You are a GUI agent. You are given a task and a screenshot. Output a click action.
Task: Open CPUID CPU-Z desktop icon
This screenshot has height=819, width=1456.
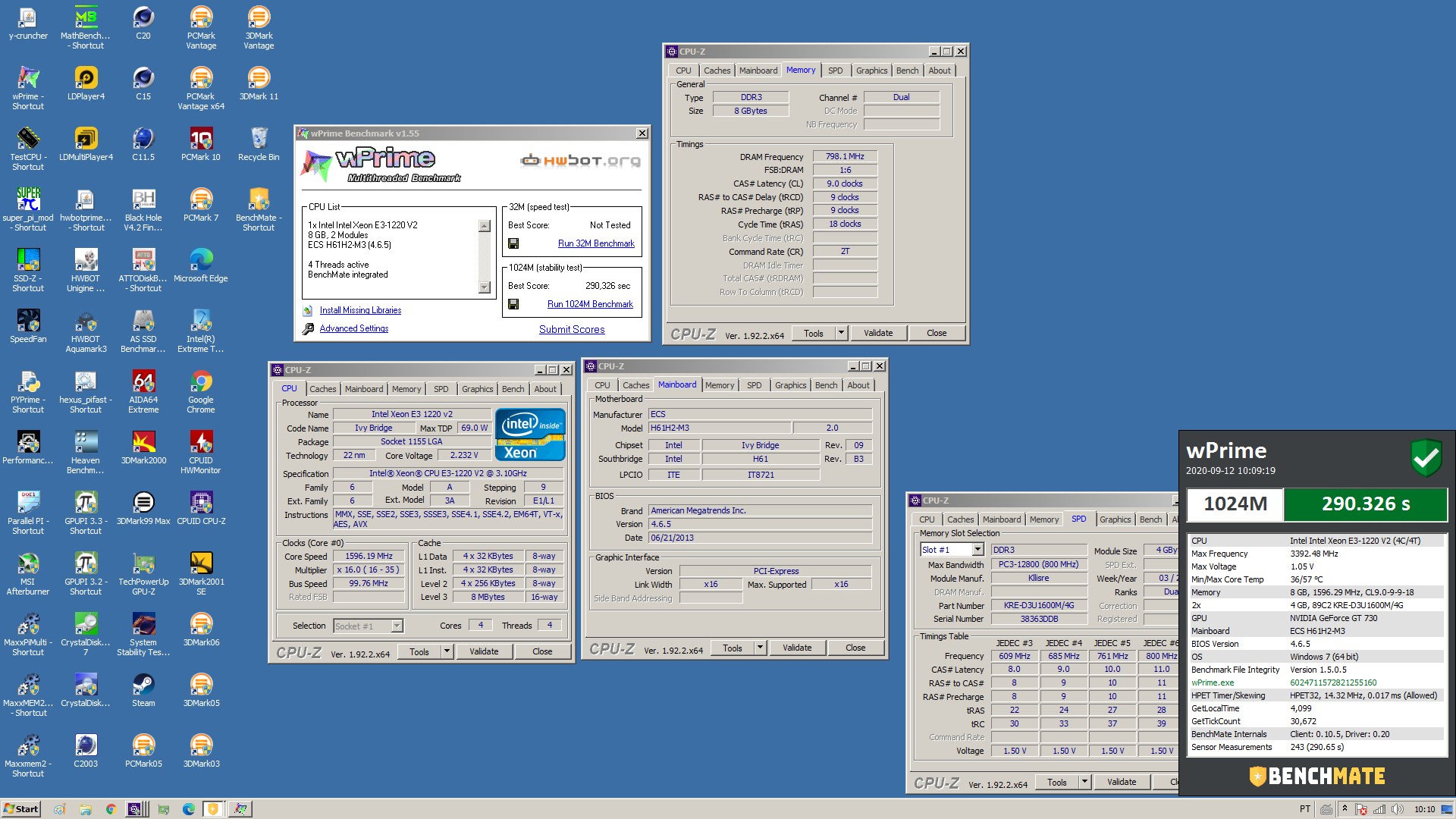201,508
